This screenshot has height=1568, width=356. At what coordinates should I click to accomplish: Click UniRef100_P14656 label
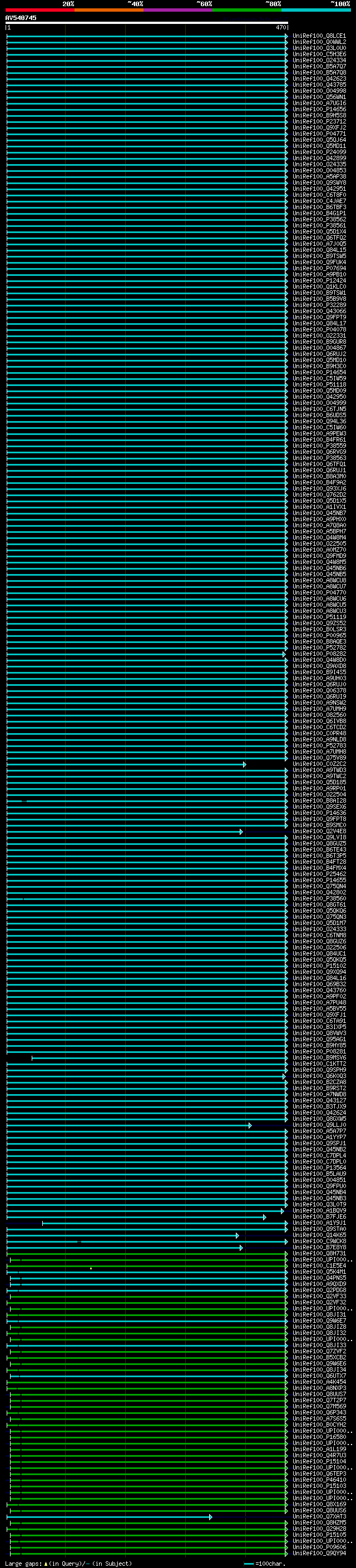319,109
